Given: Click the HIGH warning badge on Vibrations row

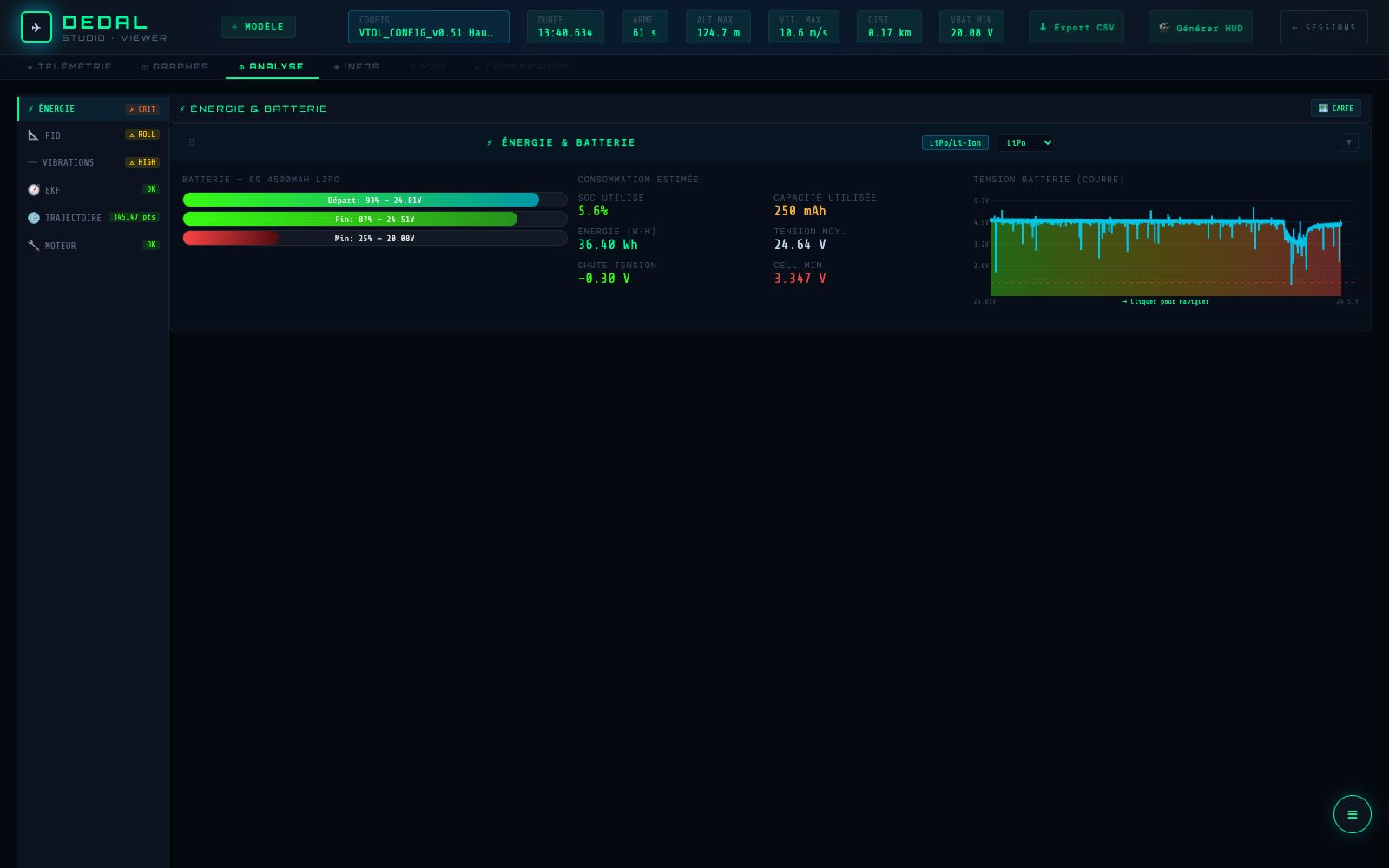Looking at the screenshot, I should click(142, 162).
